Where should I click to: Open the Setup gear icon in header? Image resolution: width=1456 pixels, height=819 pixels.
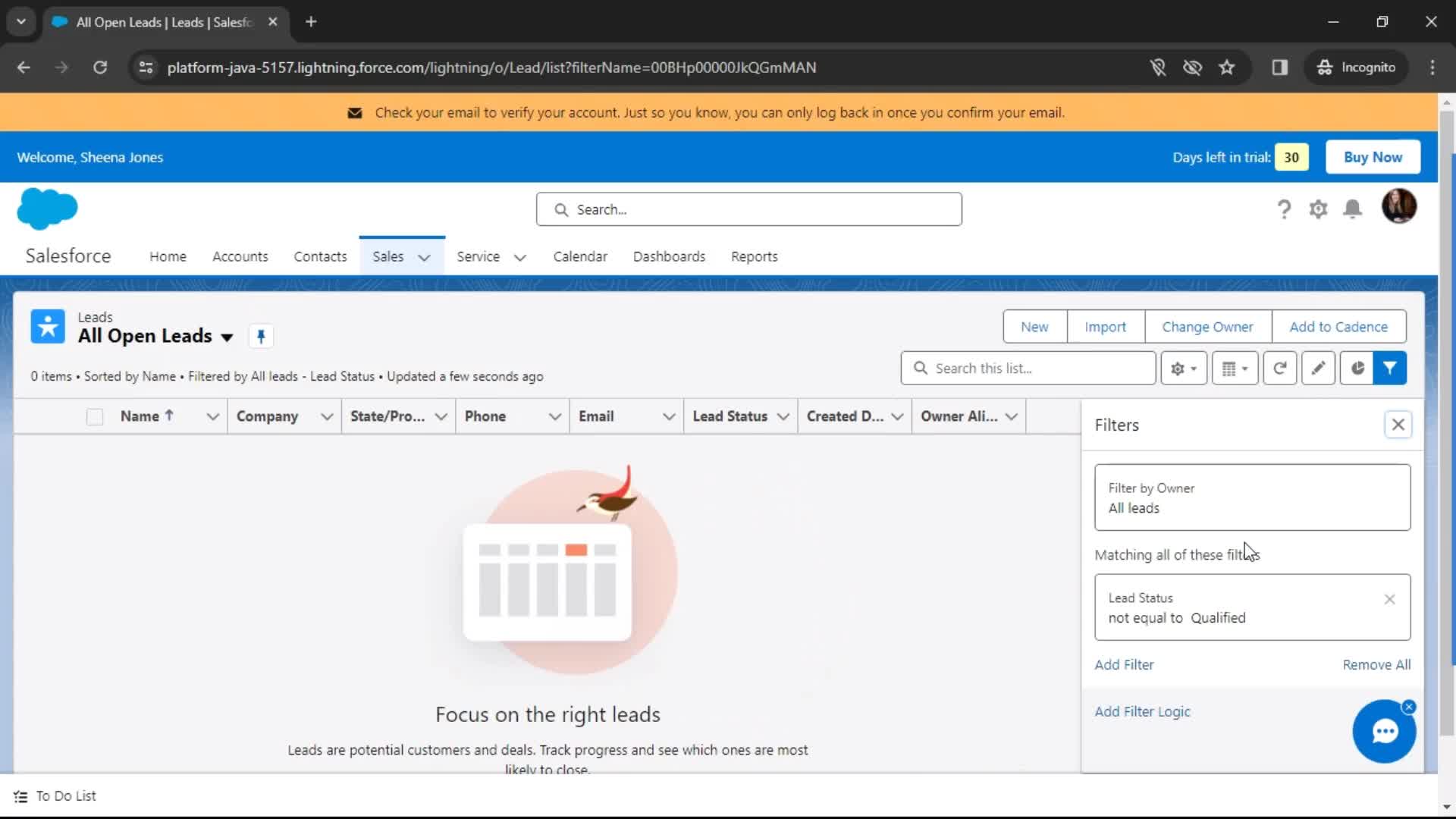point(1318,209)
